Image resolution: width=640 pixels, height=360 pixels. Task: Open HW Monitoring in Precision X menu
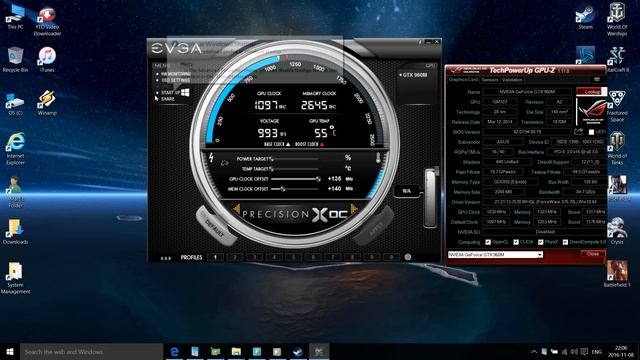coord(176,74)
